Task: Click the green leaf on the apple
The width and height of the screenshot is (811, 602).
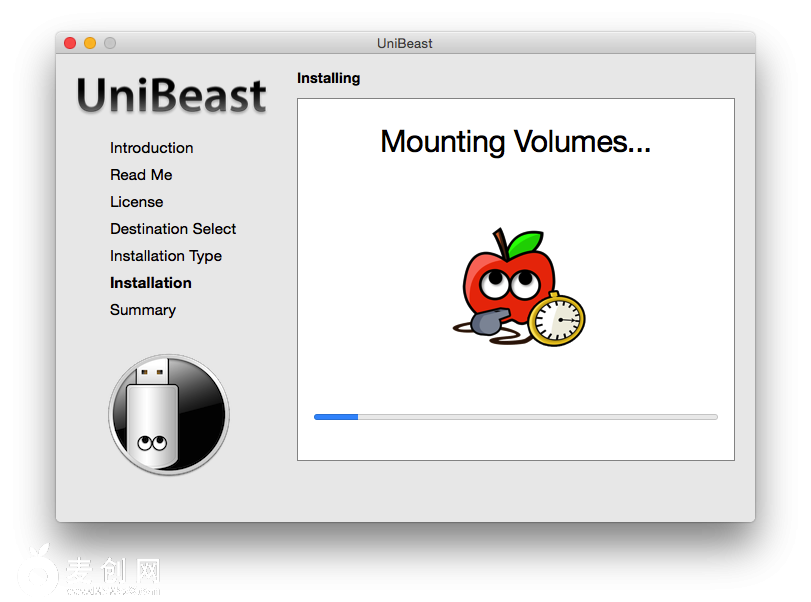Action: pos(524,243)
